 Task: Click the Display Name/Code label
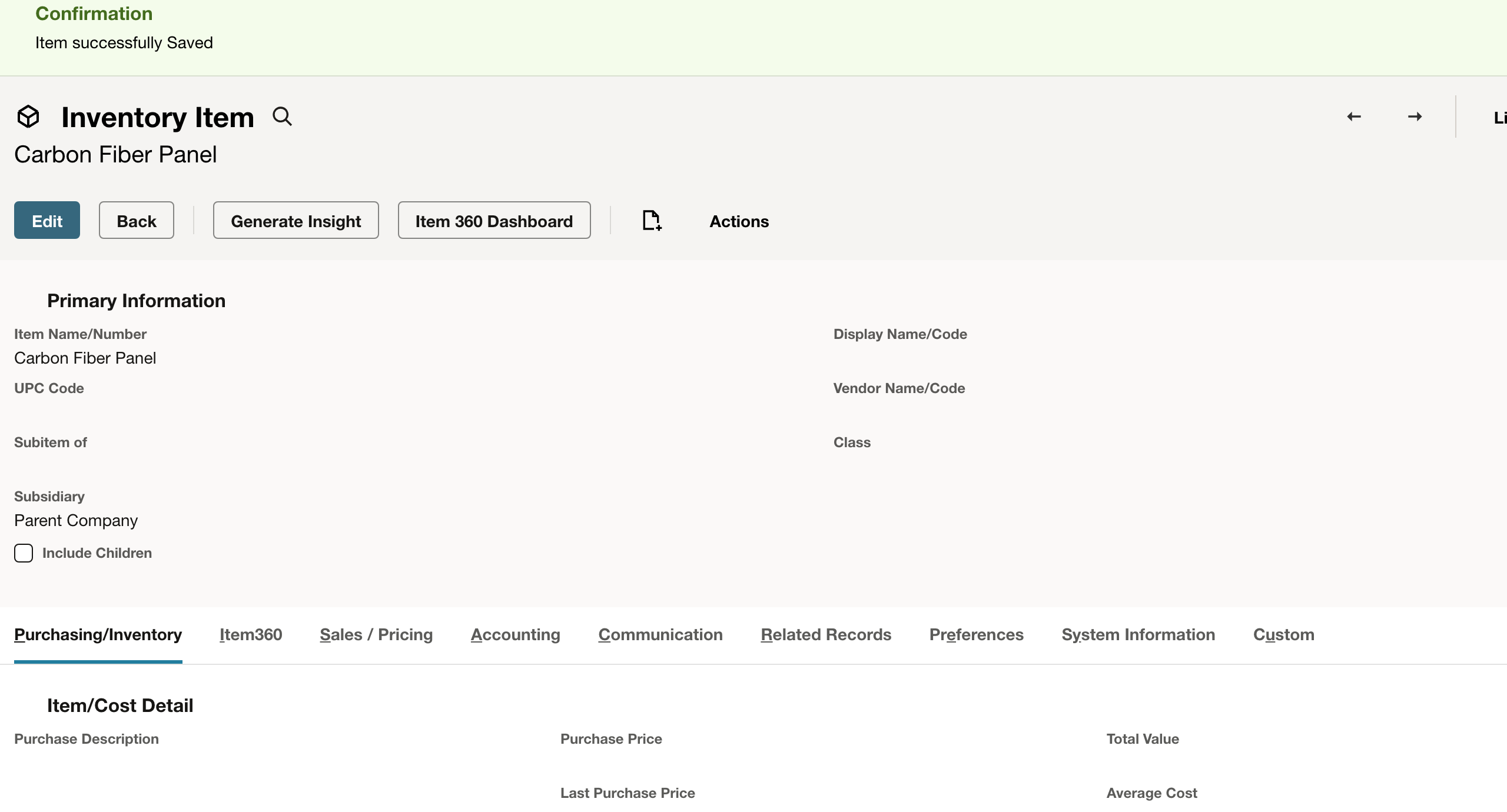900,334
